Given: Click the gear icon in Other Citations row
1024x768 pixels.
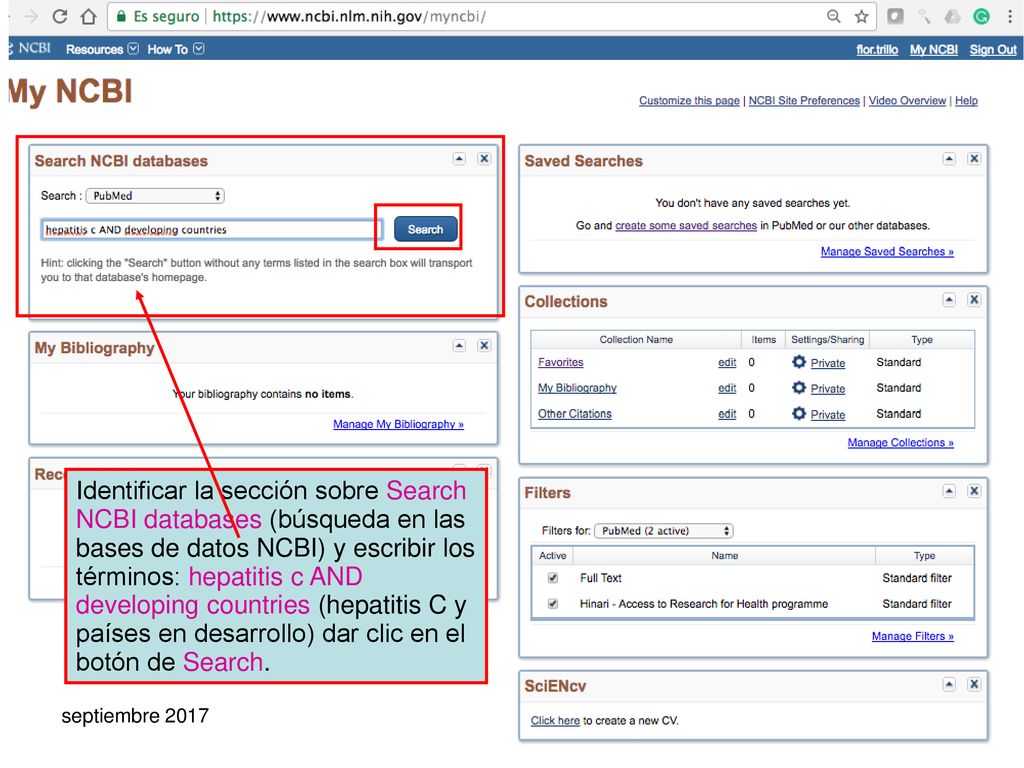Looking at the screenshot, I should [798, 413].
